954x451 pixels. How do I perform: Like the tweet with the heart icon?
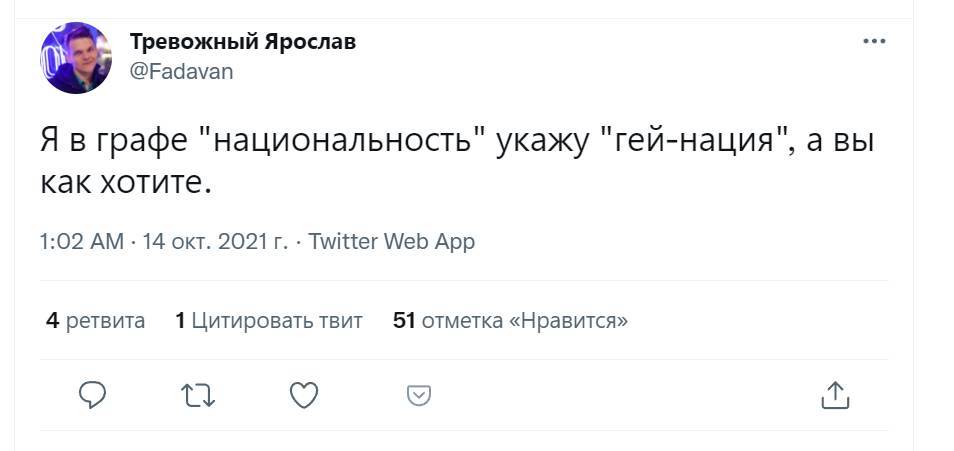pyautogui.click(x=304, y=396)
